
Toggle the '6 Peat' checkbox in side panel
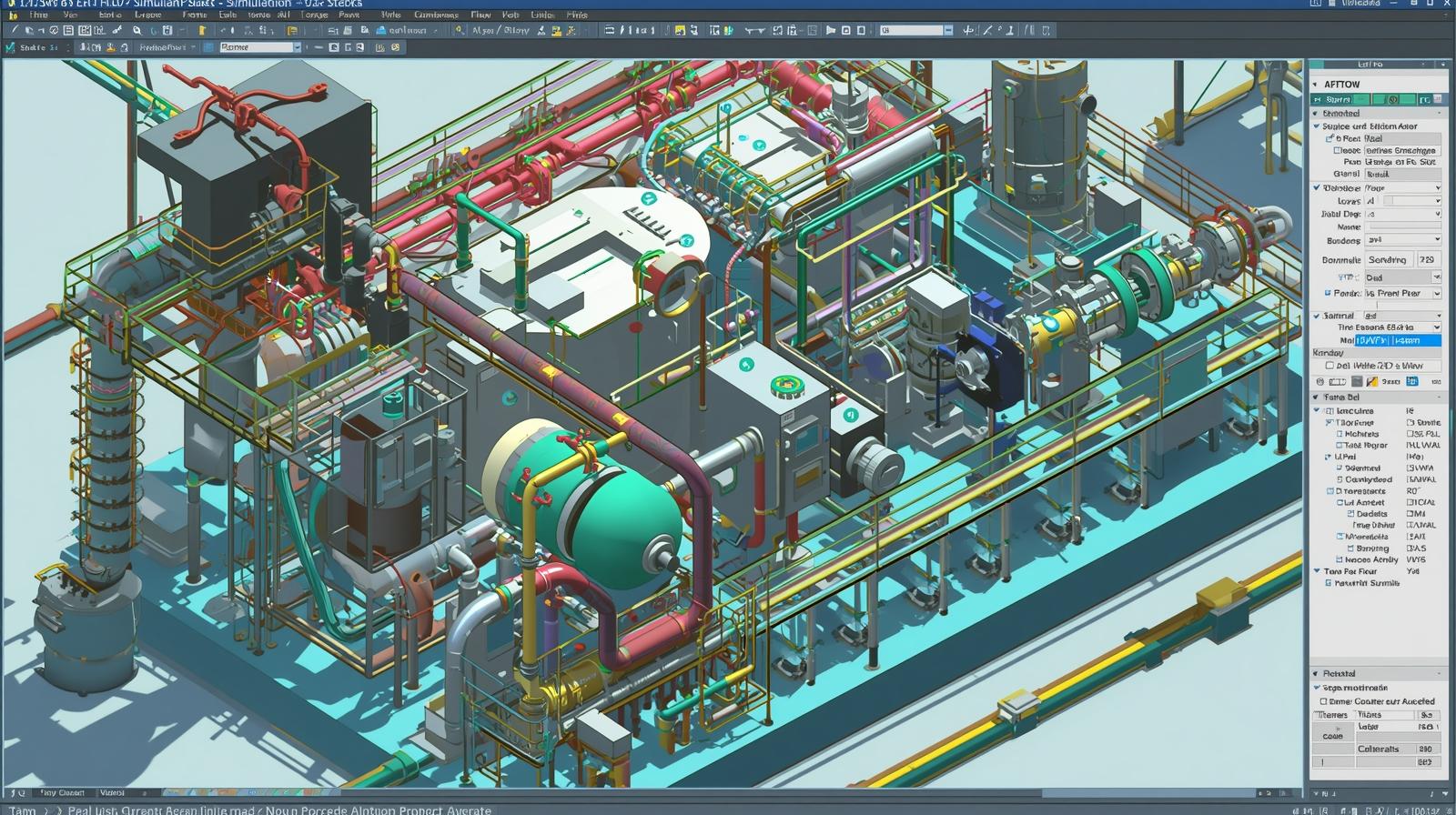click(x=1330, y=138)
